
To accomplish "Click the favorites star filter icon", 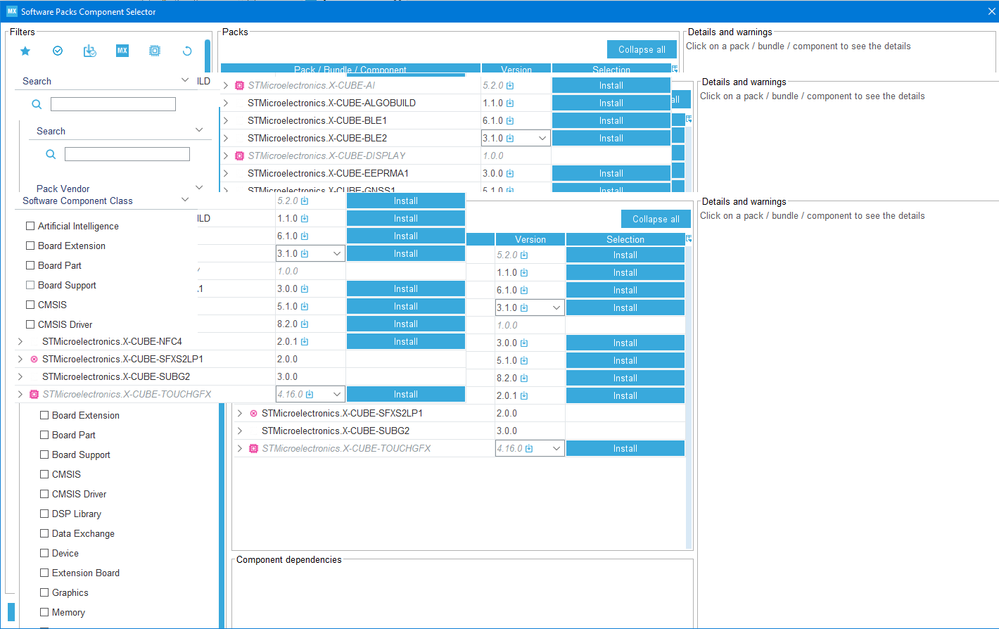I will click(x=25, y=51).
